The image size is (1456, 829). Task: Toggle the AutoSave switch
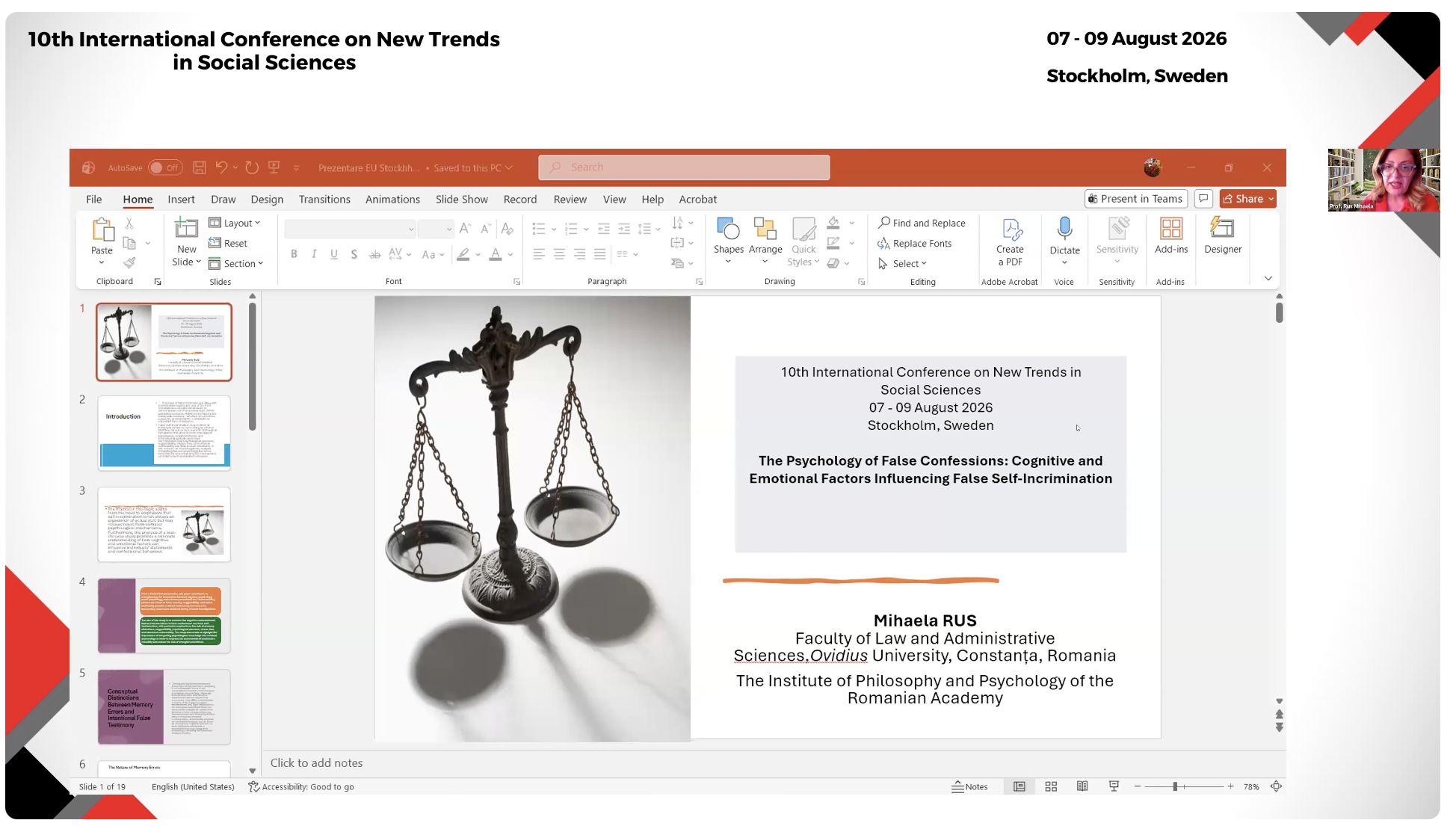(165, 167)
